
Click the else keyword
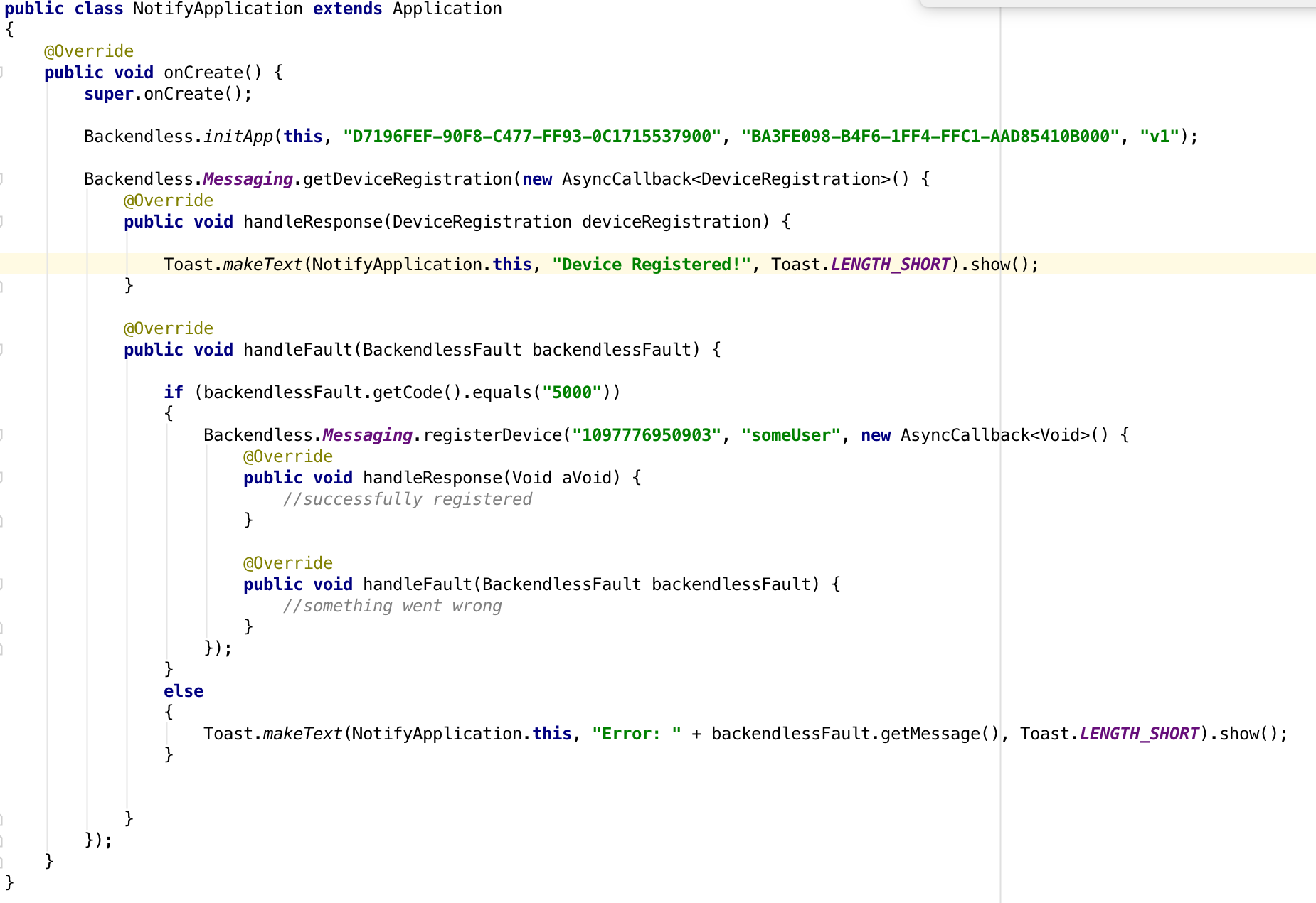click(184, 691)
